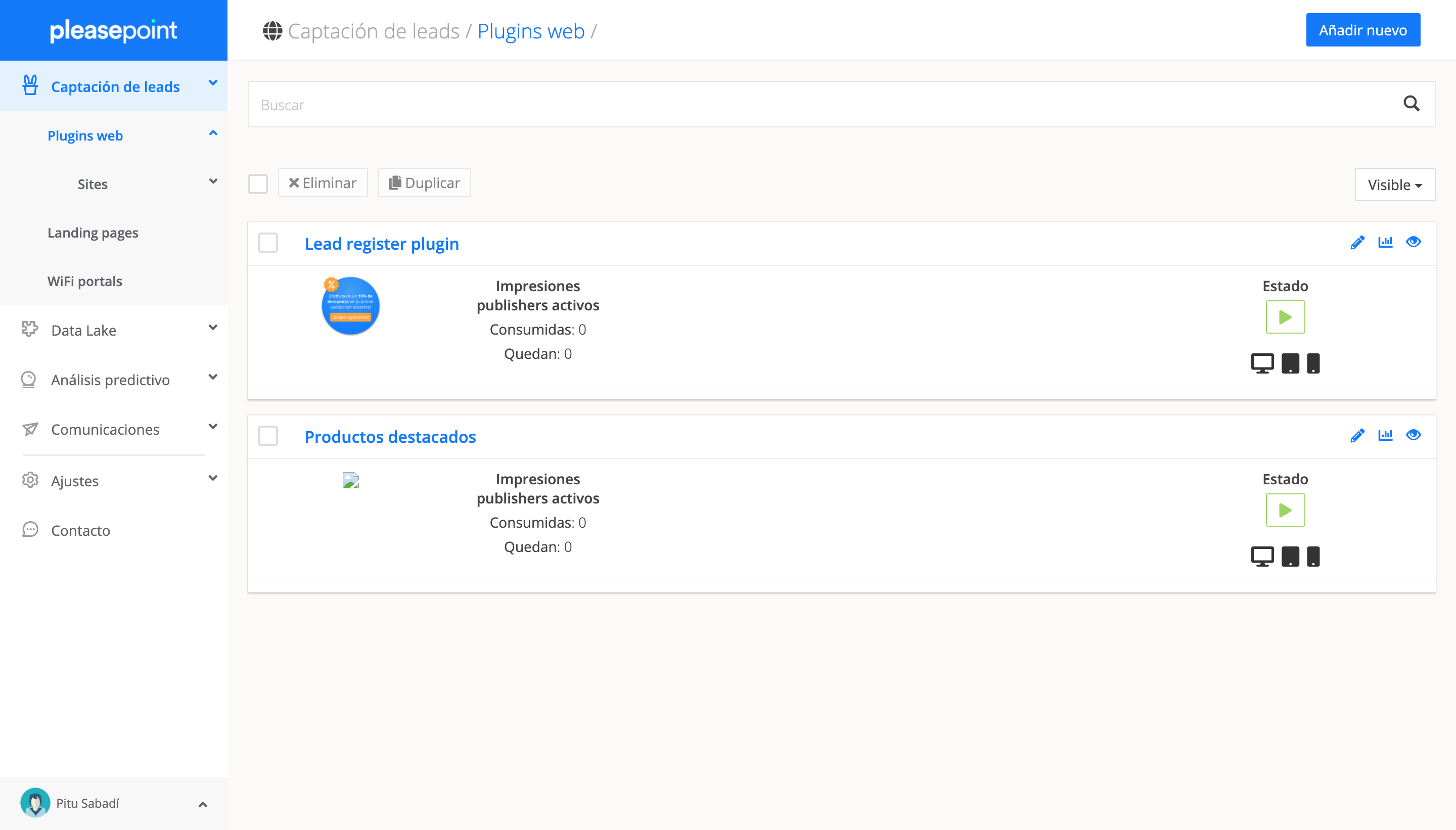Click the desktop device icon under Lead register plugin
1456x830 pixels.
pyautogui.click(x=1262, y=363)
